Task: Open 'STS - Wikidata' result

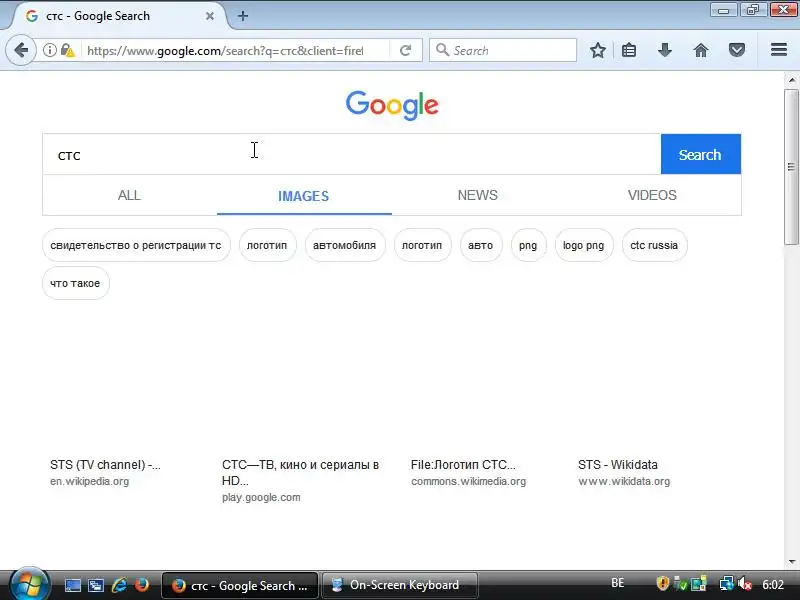Action: point(618,465)
